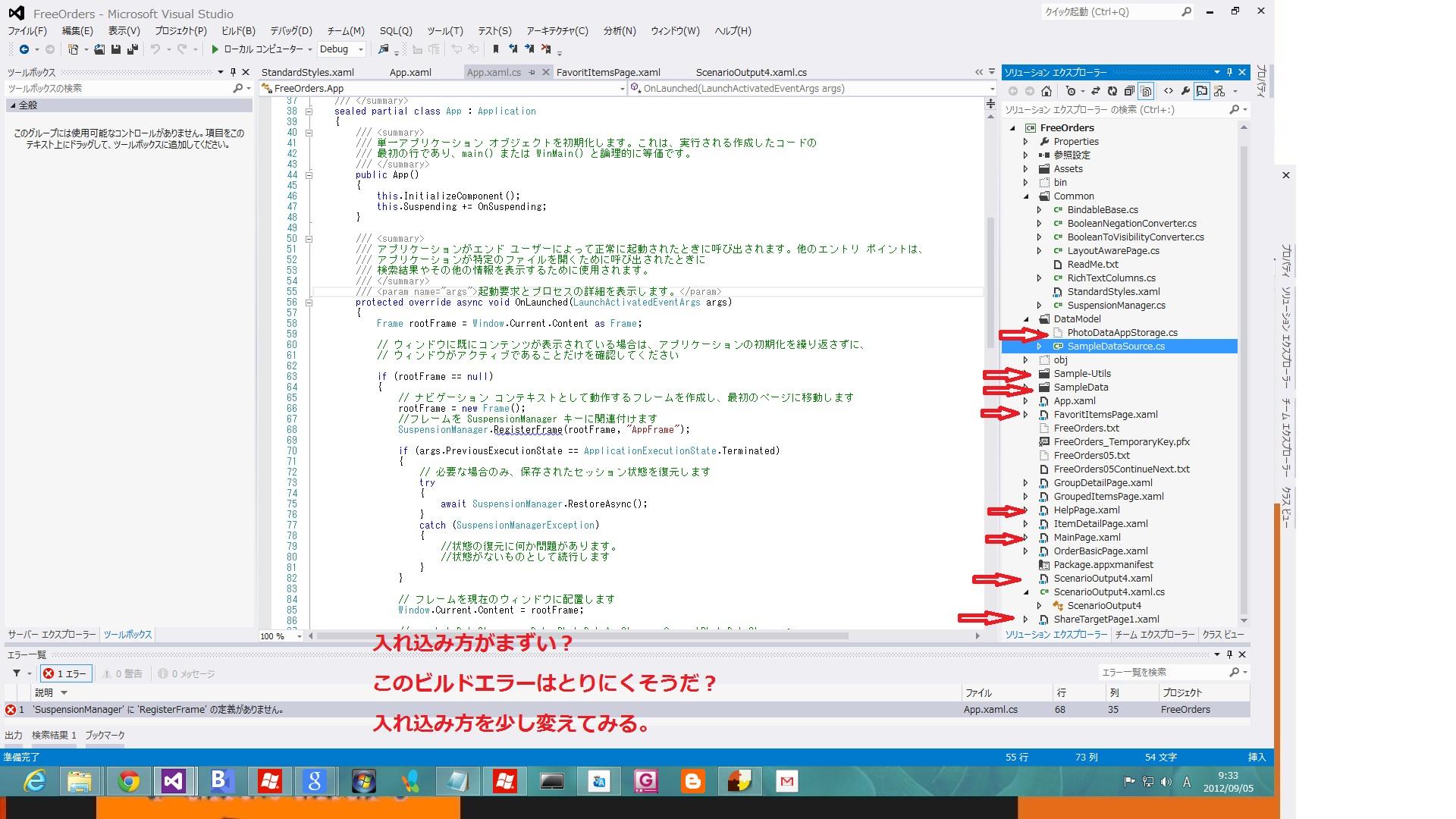Image resolution: width=1456 pixels, height=819 pixels.
Task: Open the ビルド(B) menu
Action: pyautogui.click(x=238, y=31)
